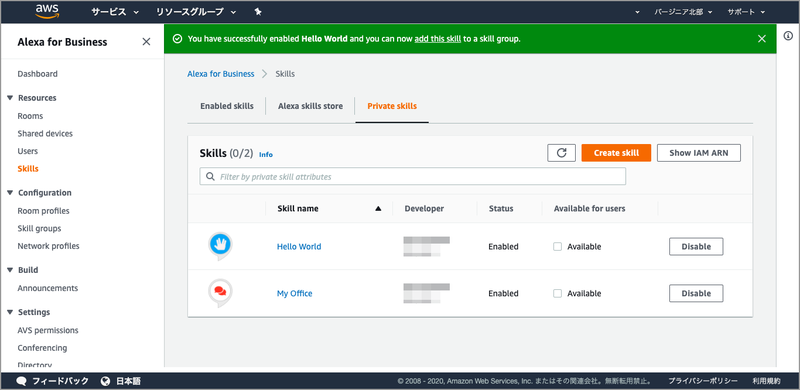Click the pin icon in top bar
This screenshot has height=390, width=800.
click(258, 12)
